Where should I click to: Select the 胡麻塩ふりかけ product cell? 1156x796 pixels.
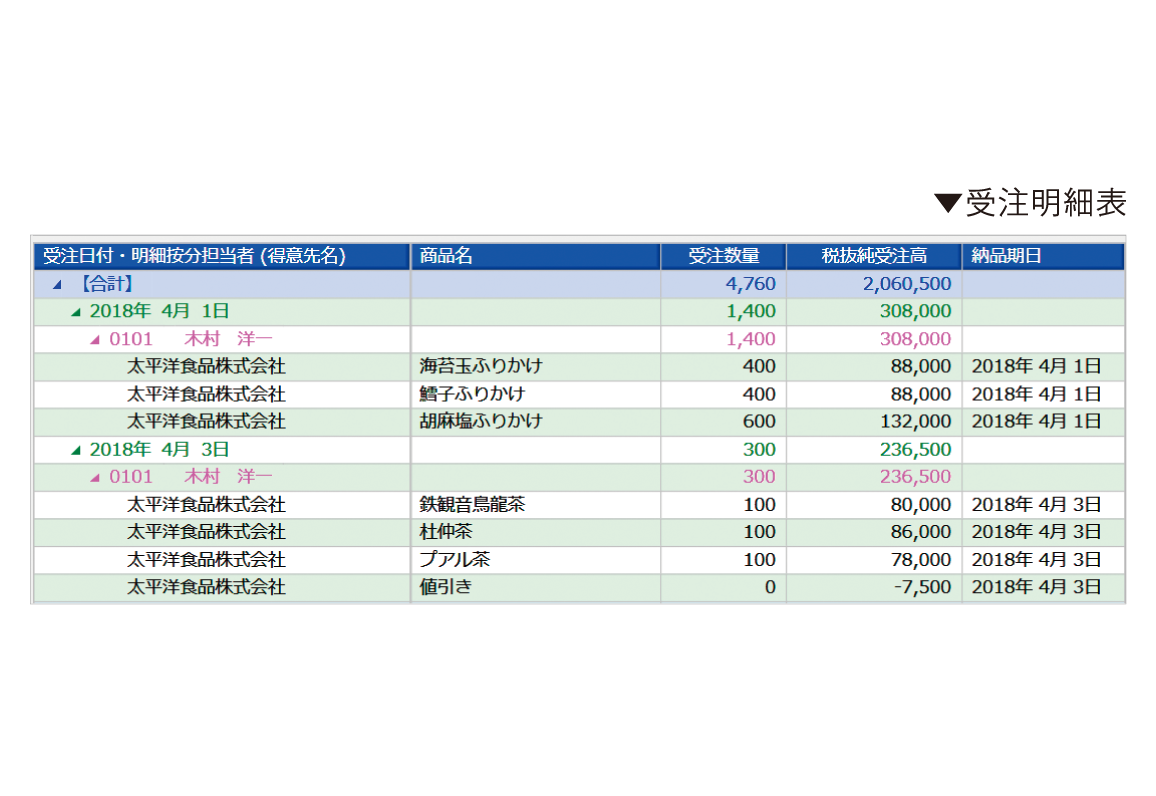coord(535,422)
